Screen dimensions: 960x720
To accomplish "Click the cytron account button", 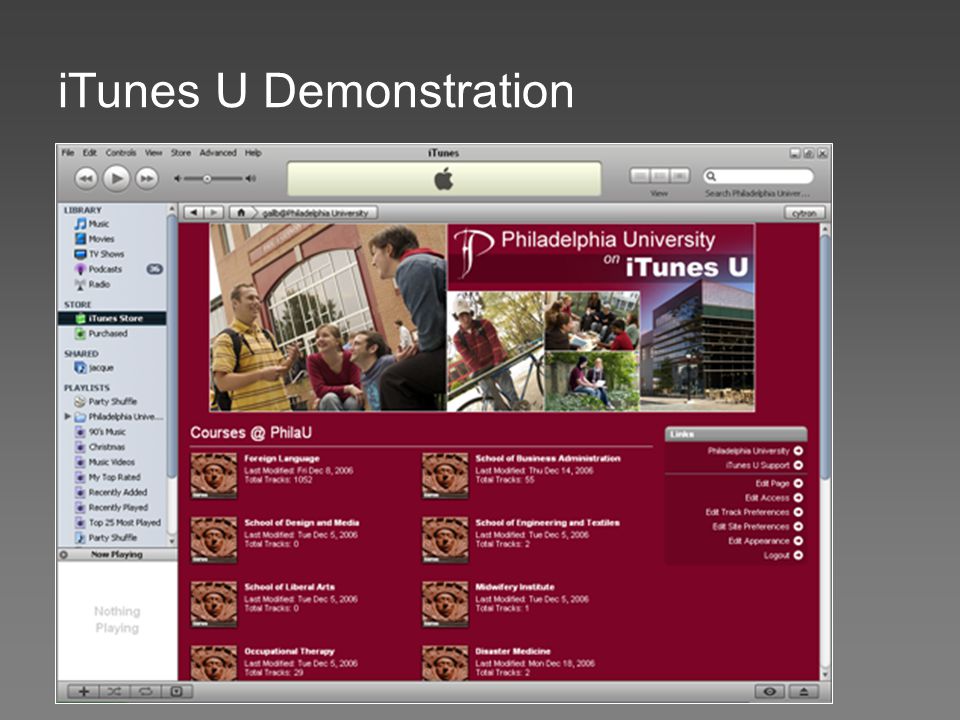I will [804, 213].
